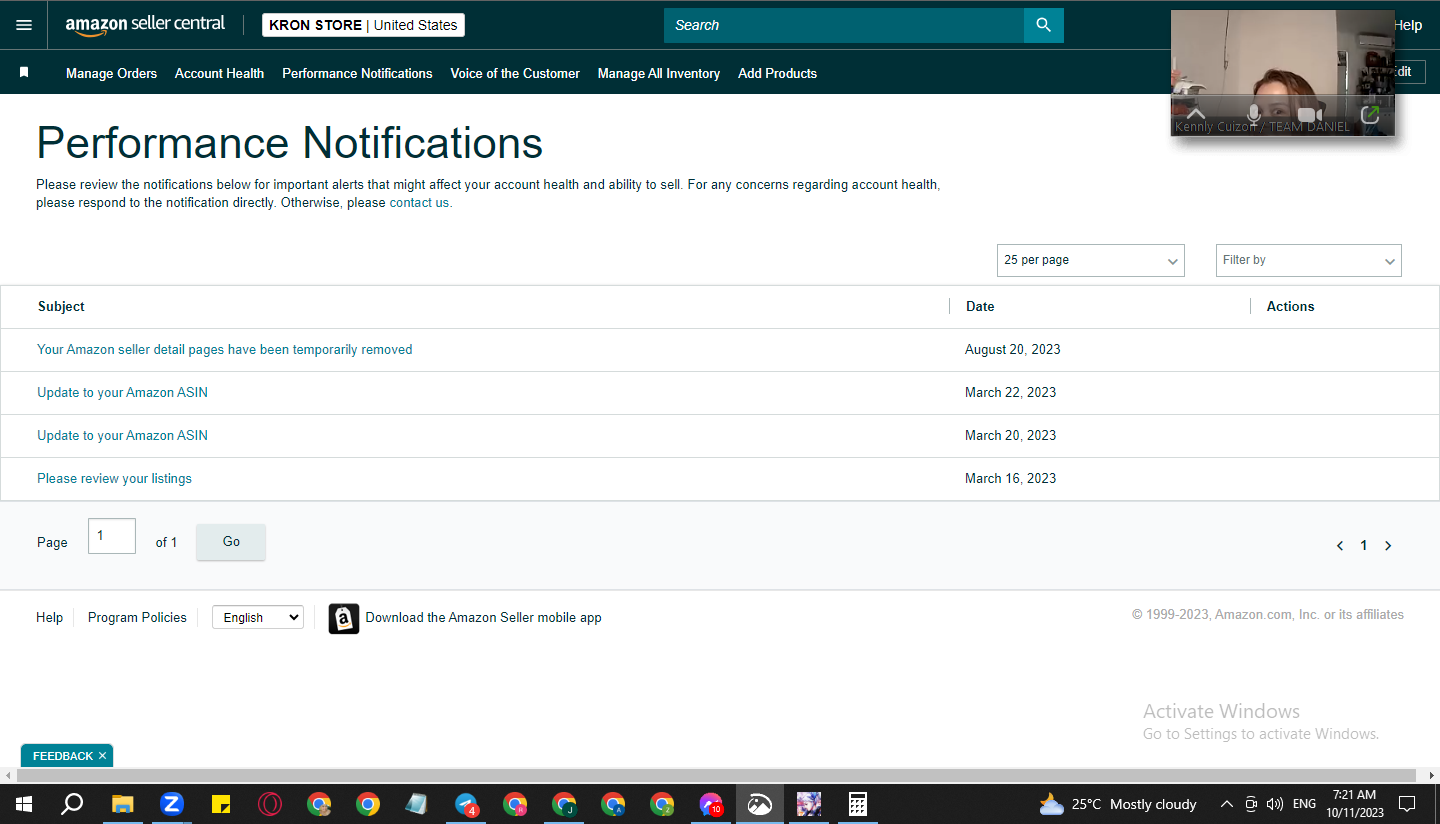This screenshot has height=824, width=1440.
Task: Click the magnifier search button
Action: point(1043,25)
